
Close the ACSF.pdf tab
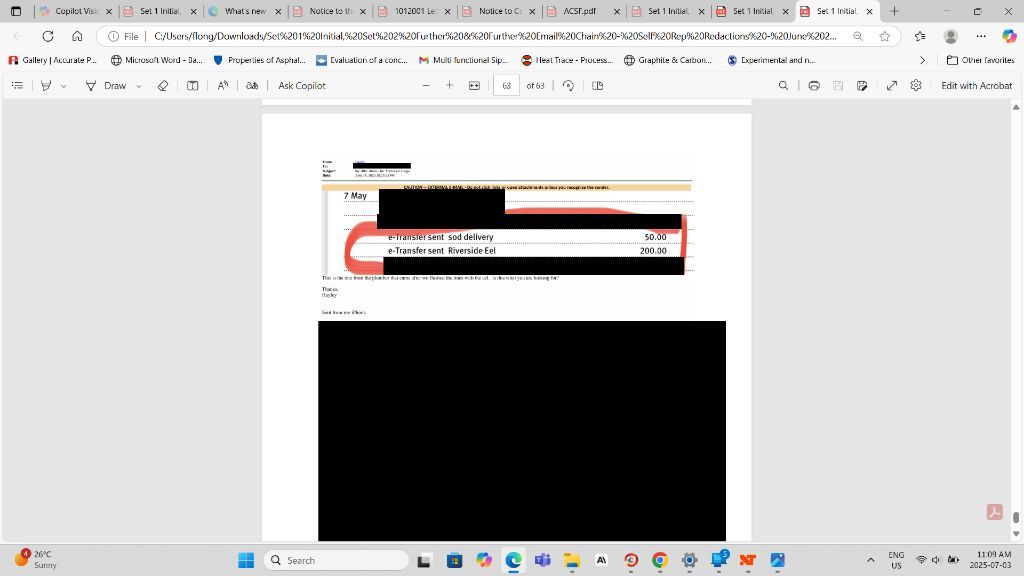coord(616,11)
